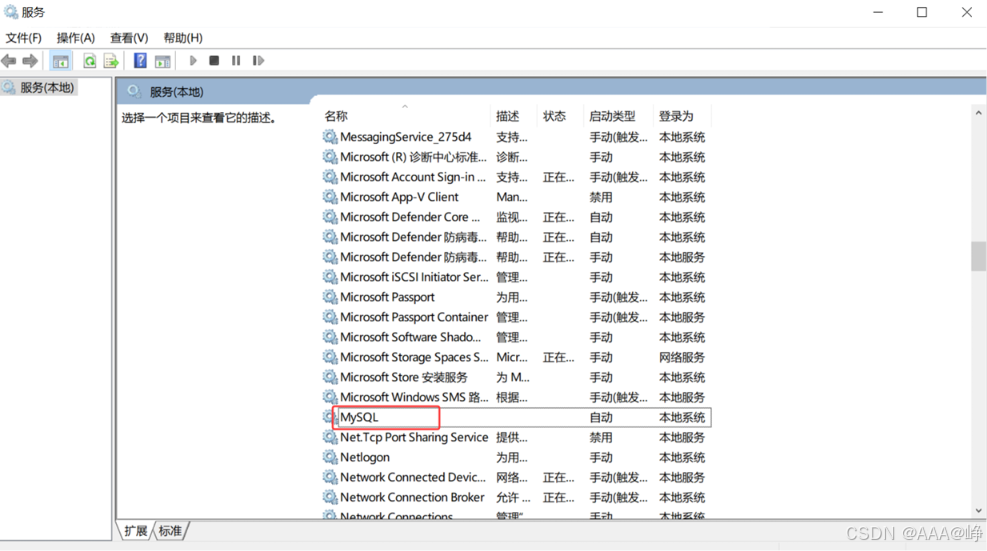Click 禁用 startup type of Microsoft App-V Client

click(x=601, y=197)
